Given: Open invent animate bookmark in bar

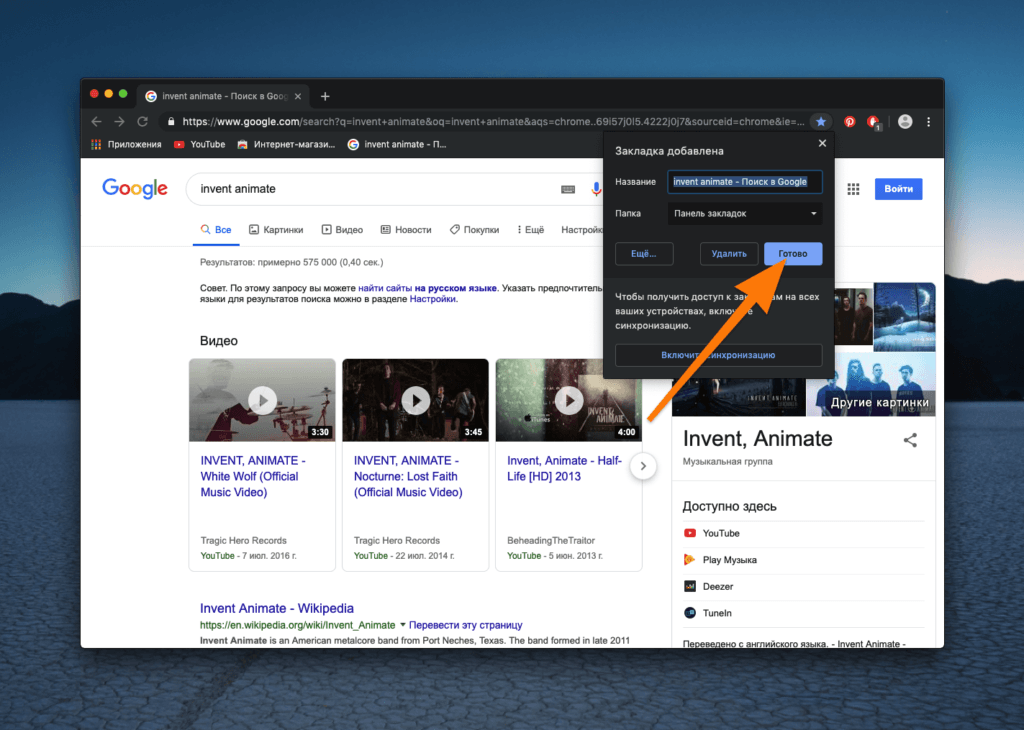Looking at the screenshot, I should [x=397, y=144].
